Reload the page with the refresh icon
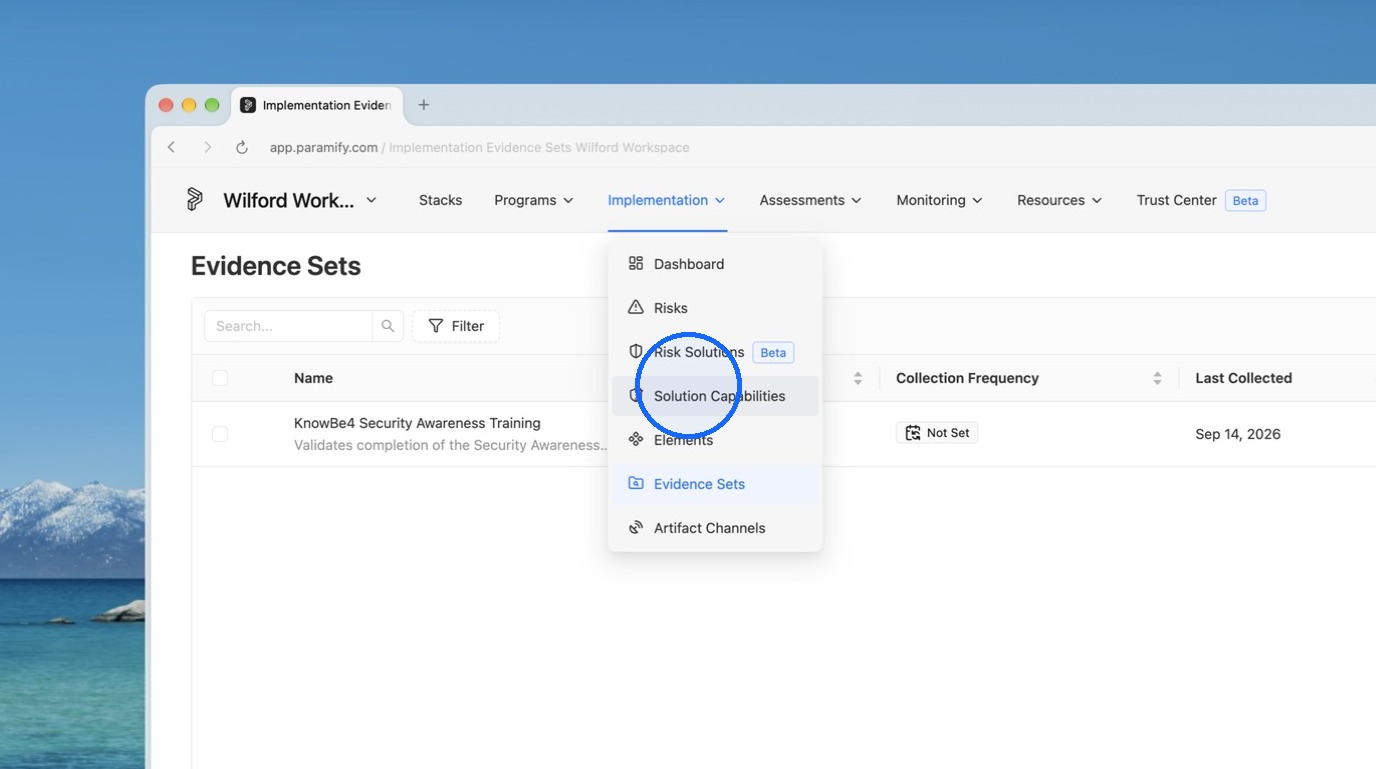This screenshot has height=769, width=1376. pyautogui.click(x=242, y=147)
